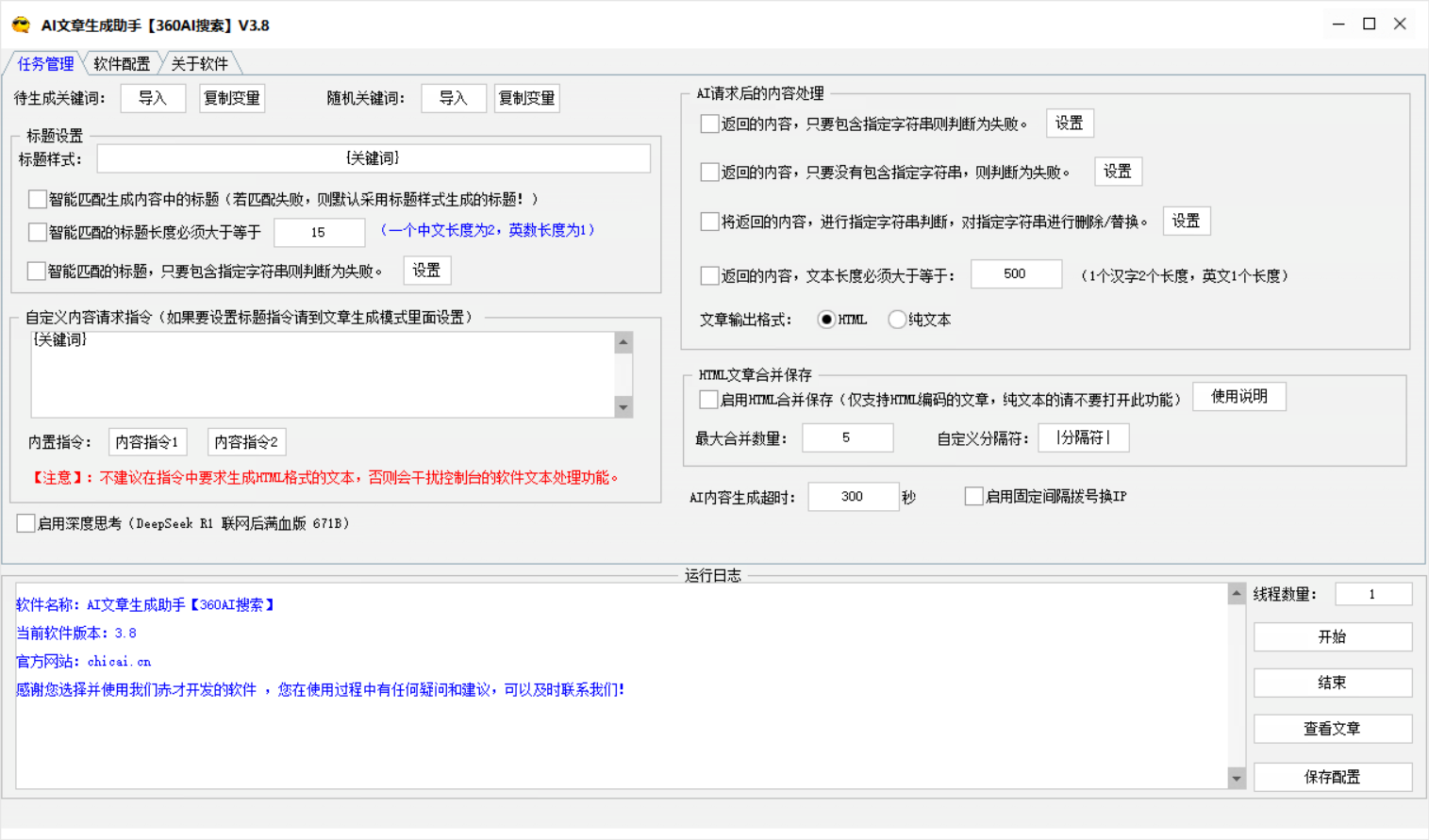
Task: Click 复制变量 next to 待生成关键词
Action: [232, 98]
